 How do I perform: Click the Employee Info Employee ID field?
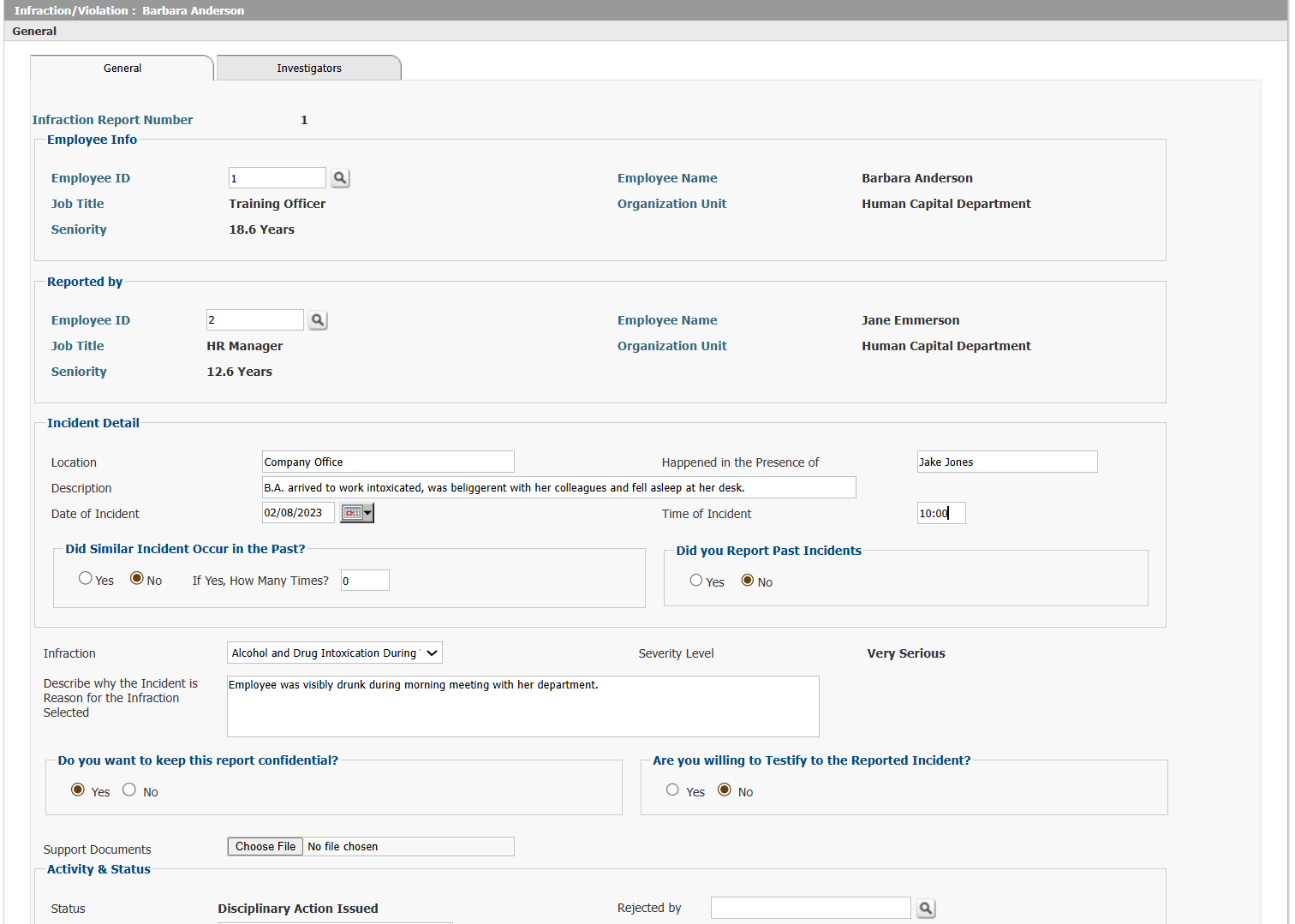[x=277, y=178]
